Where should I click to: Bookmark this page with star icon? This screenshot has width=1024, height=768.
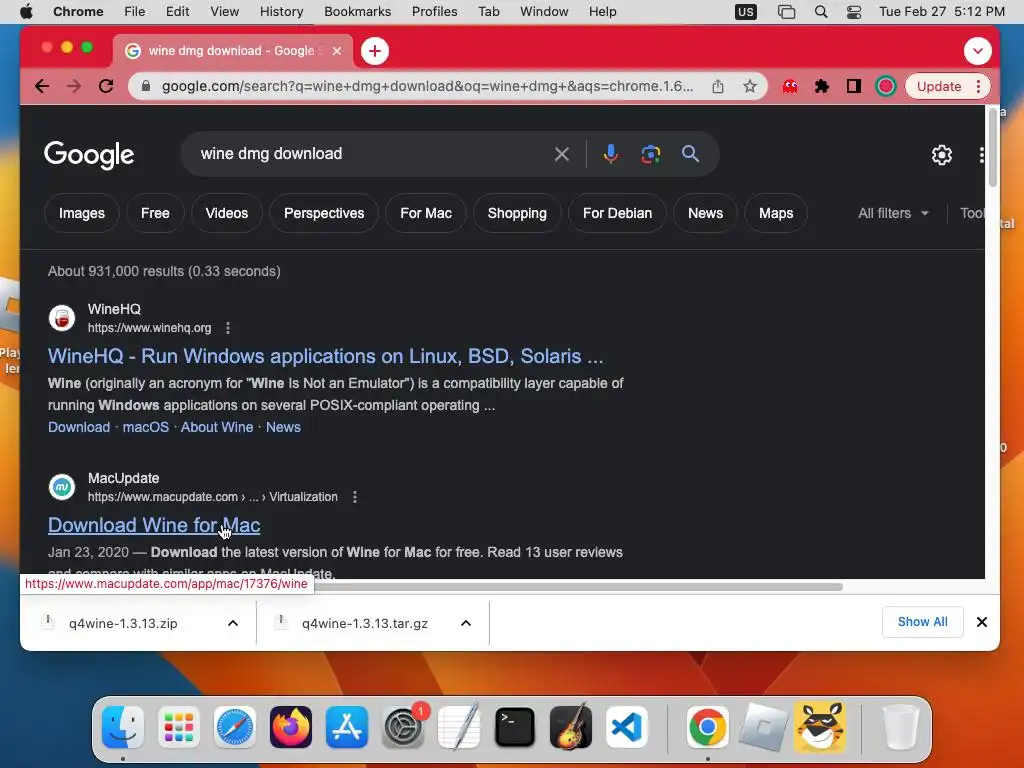(750, 86)
